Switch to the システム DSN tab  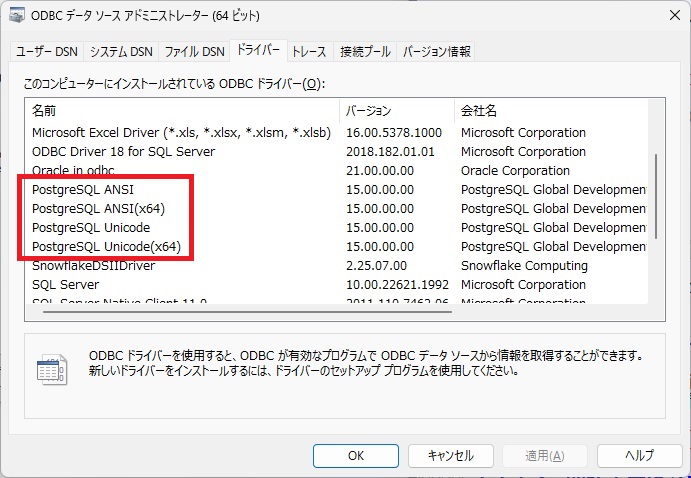[x=121, y=52]
